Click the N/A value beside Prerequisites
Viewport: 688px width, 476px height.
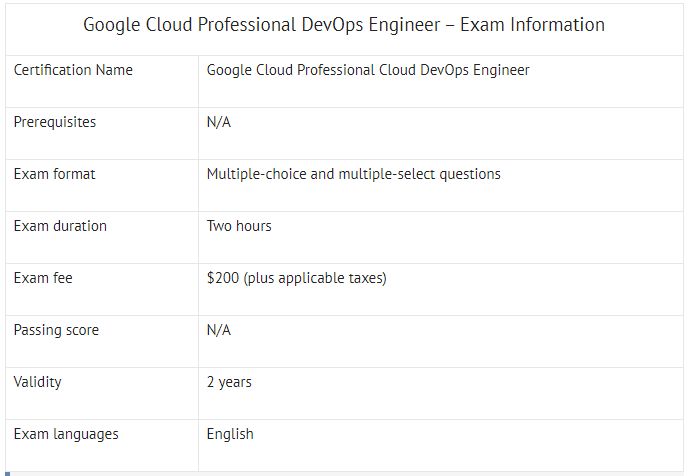(x=218, y=122)
